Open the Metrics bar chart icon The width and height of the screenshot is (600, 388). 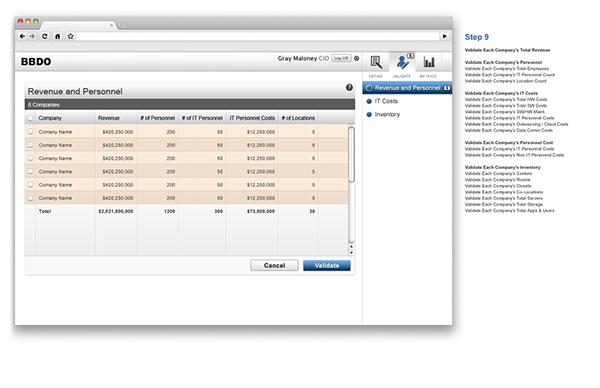click(429, 62)
